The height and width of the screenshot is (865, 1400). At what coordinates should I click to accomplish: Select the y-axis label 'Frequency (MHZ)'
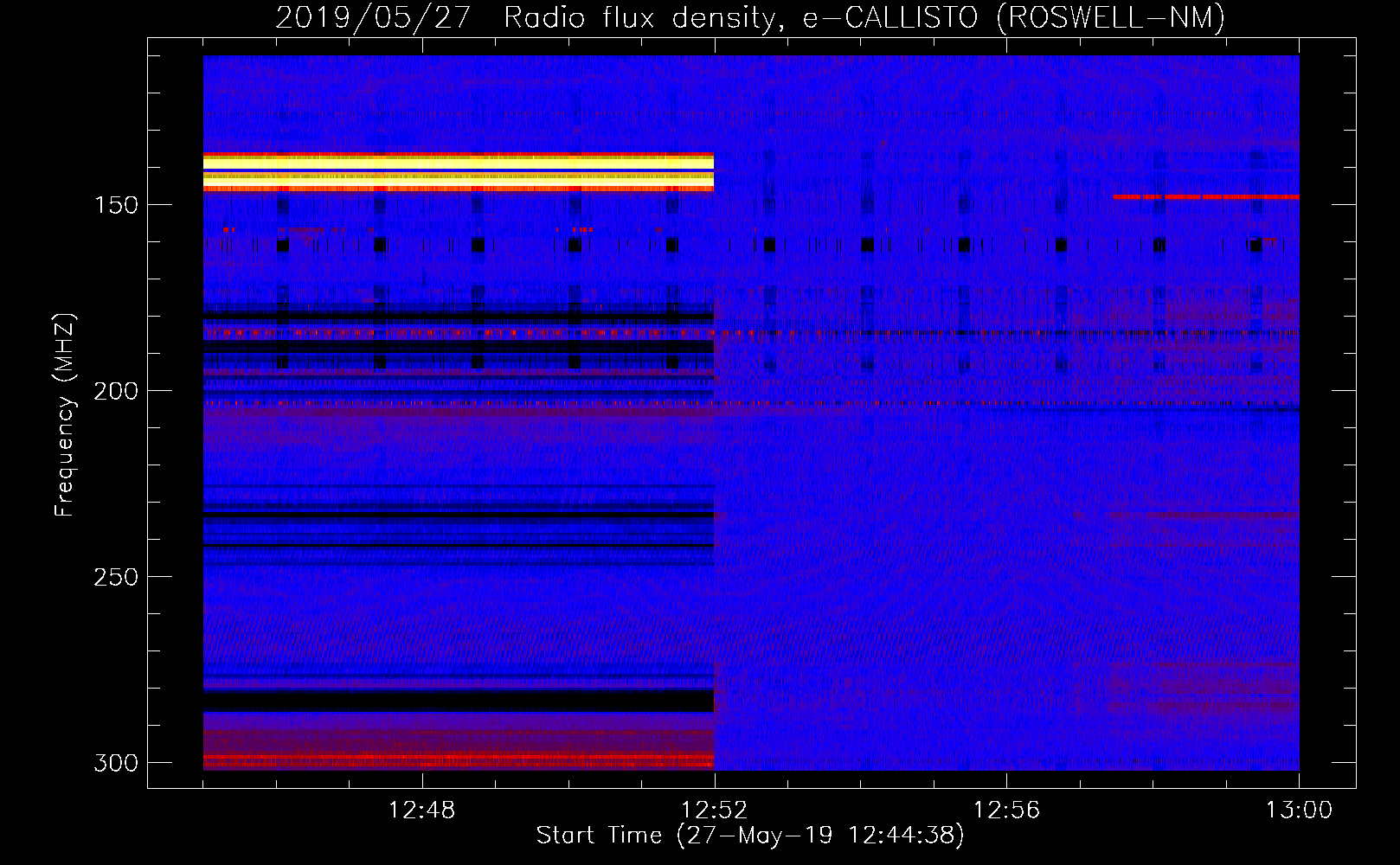click(64, 415)
